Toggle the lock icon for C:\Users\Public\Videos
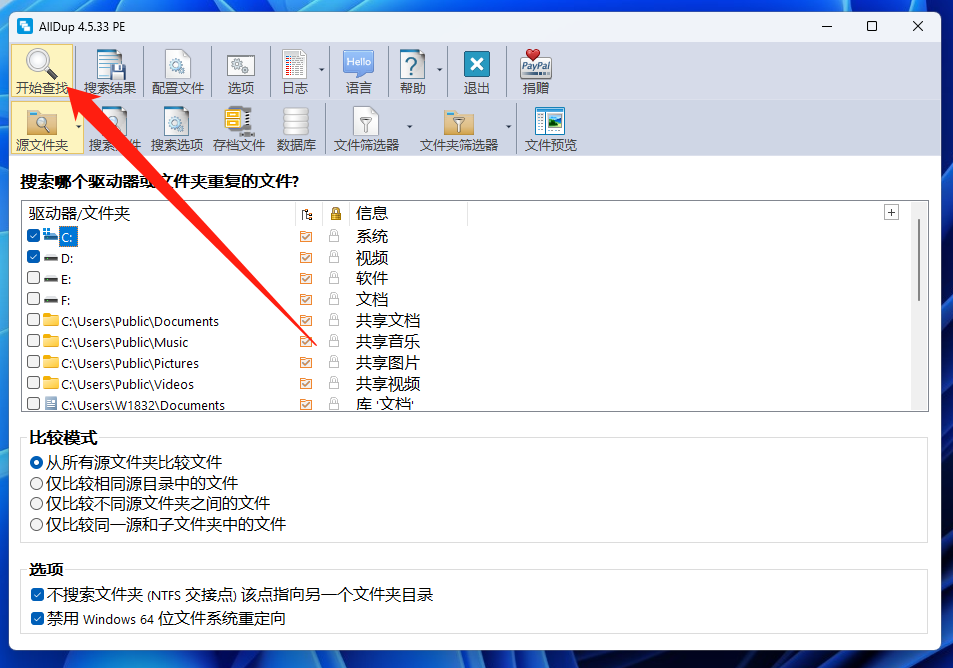The height and width of the screenshot is (668, 953). click(334, 383)
